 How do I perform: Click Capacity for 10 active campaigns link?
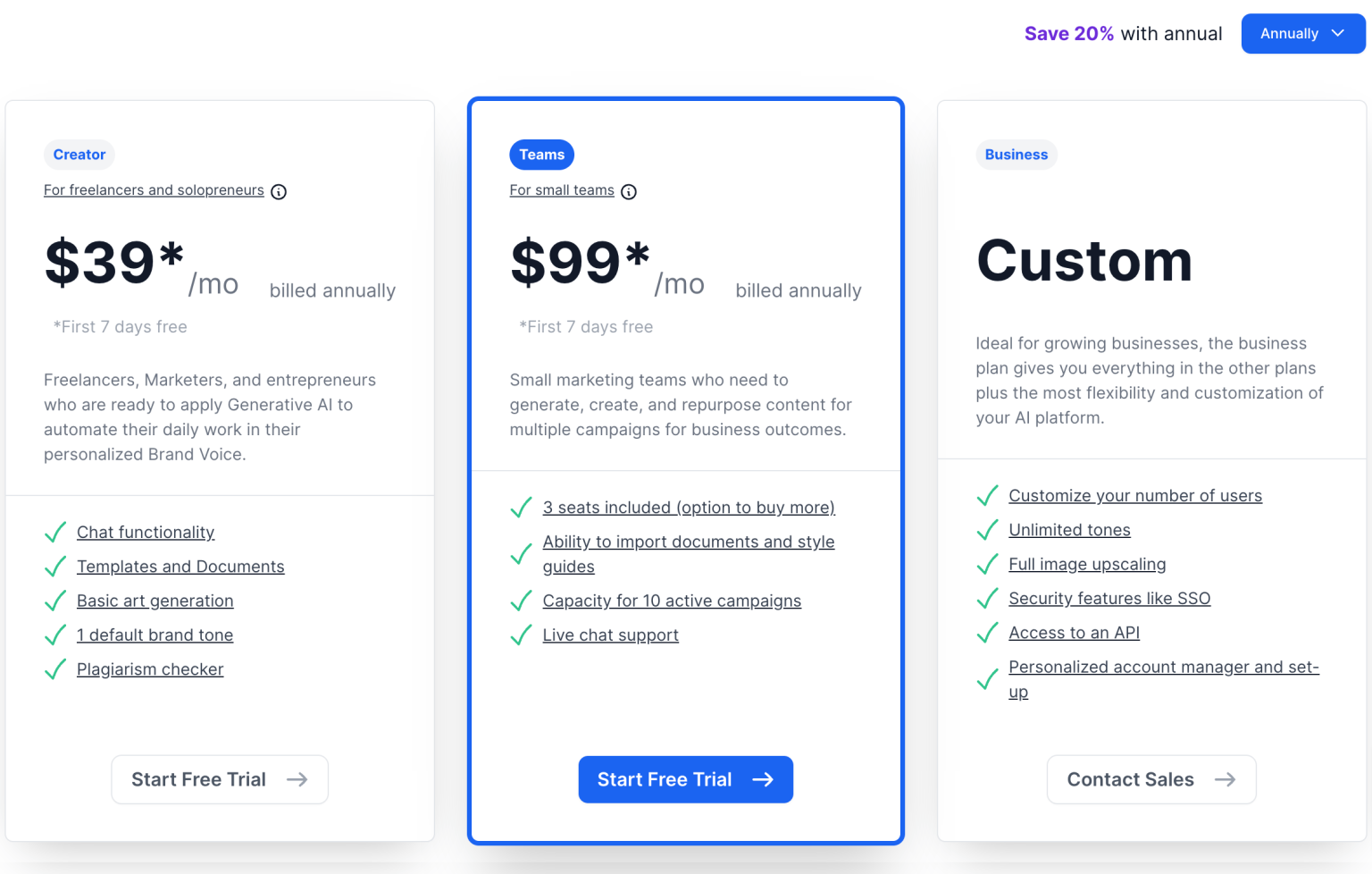(672, 601)
